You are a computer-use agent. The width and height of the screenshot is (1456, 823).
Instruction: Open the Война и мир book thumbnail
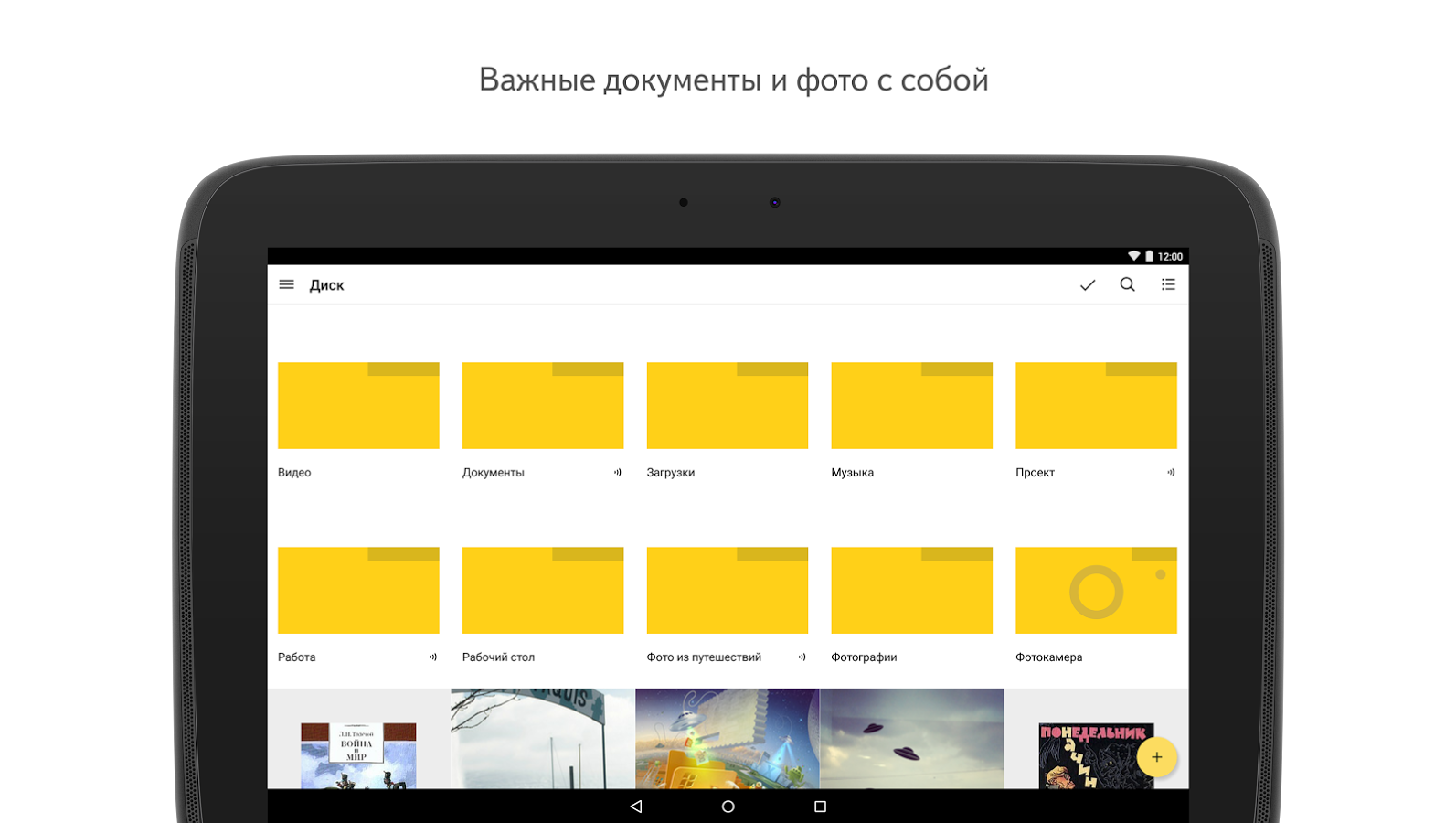point(358,755)
